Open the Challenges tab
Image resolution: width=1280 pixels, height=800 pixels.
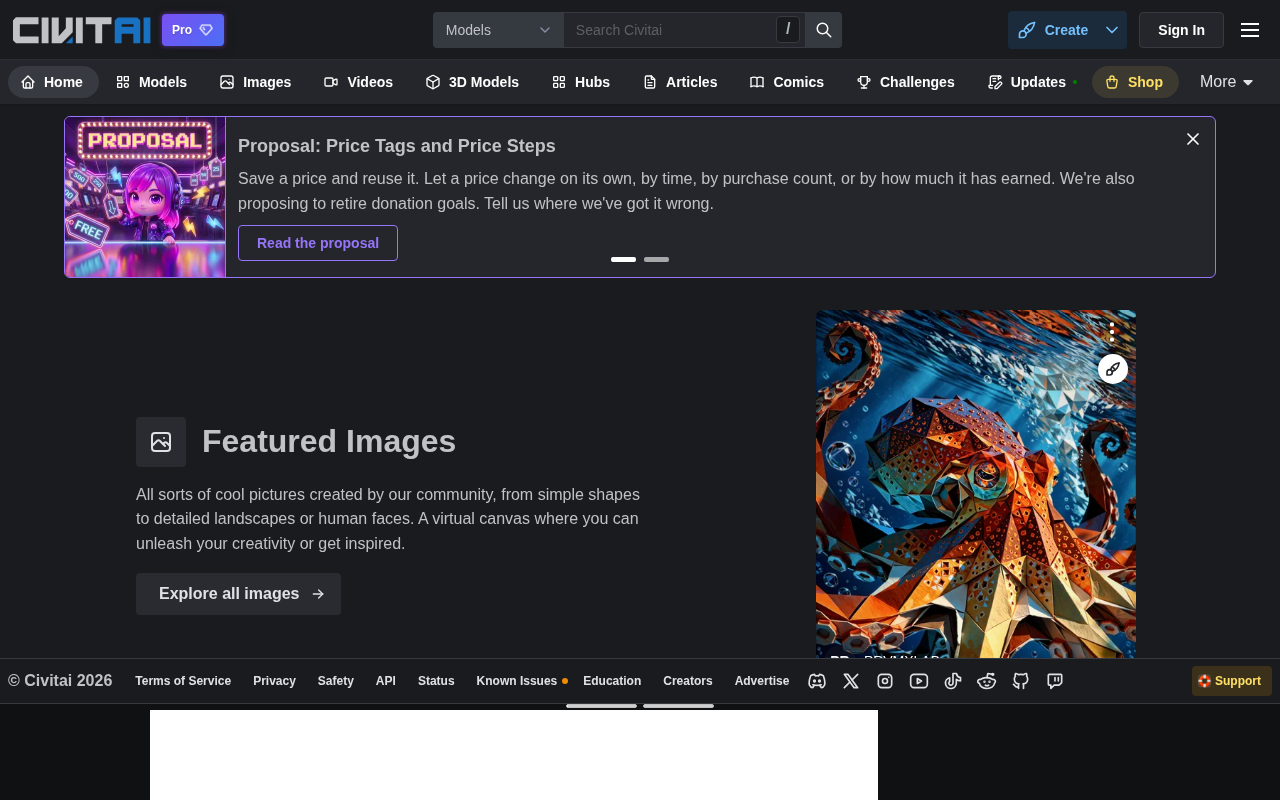click(905, 82)
